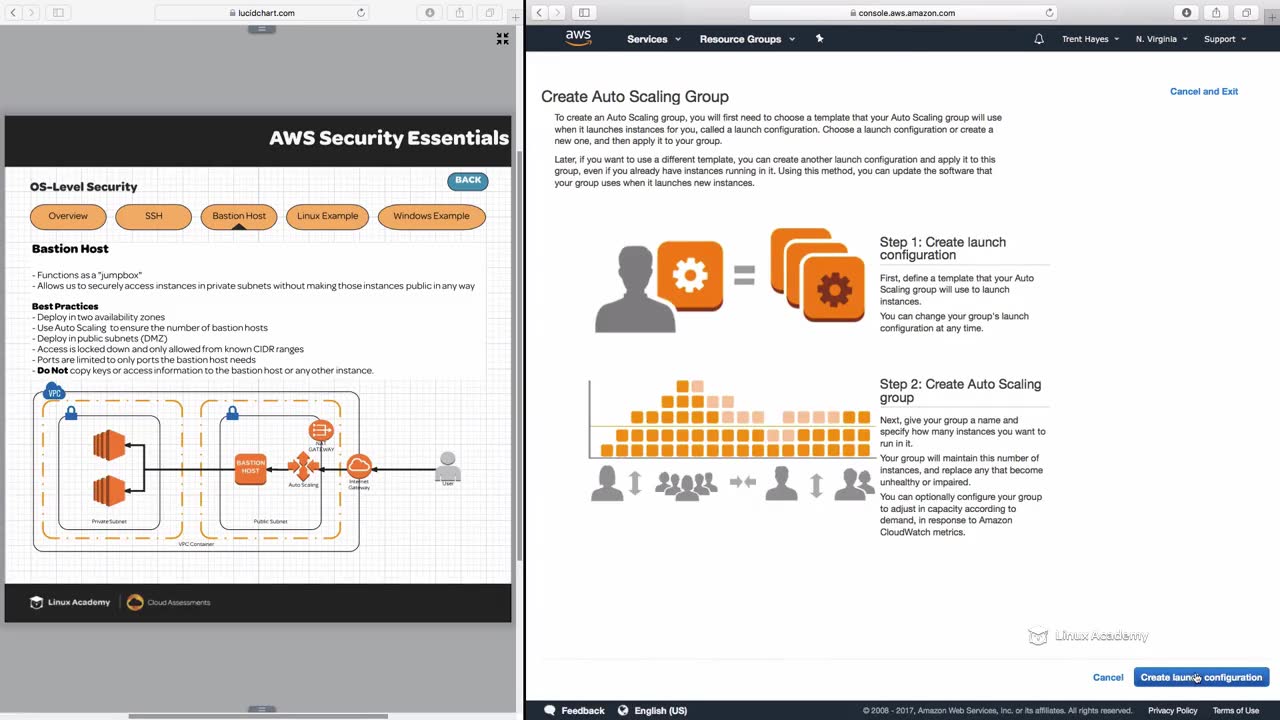Change region via N. Virginia dropdown
Viewport: 1280px width, 720px height.
tap(1161, 39)
